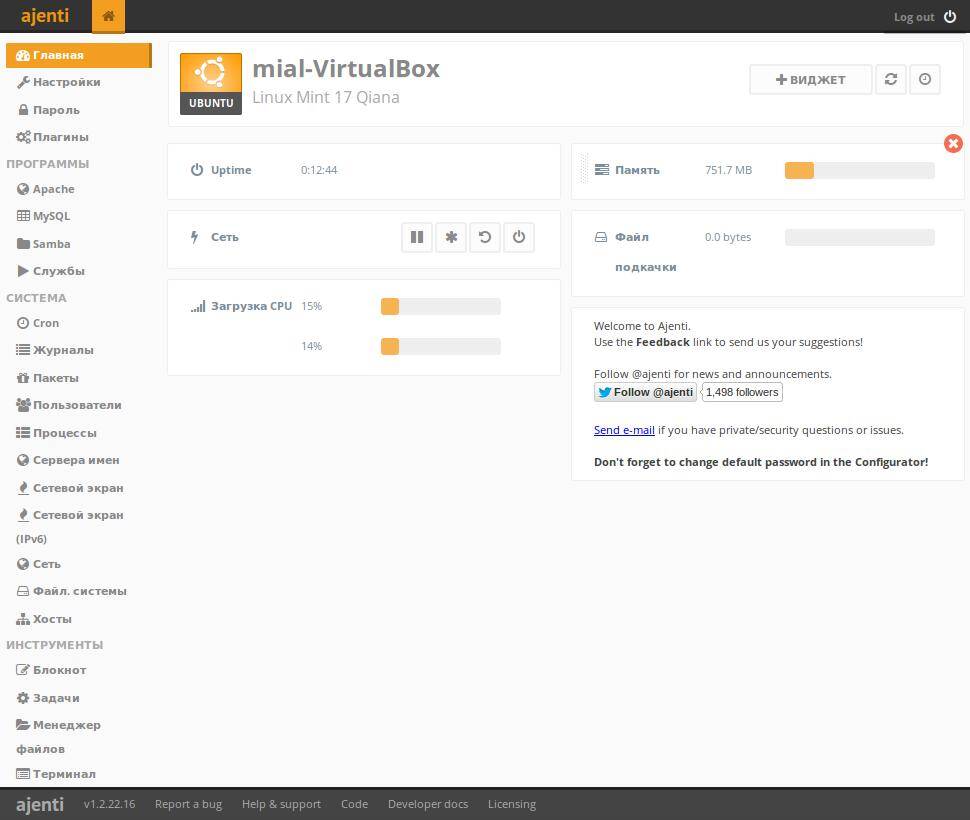
Task: Click the ajenti logo in top bar
Action: pyautogui.click(x=45, y=15)
